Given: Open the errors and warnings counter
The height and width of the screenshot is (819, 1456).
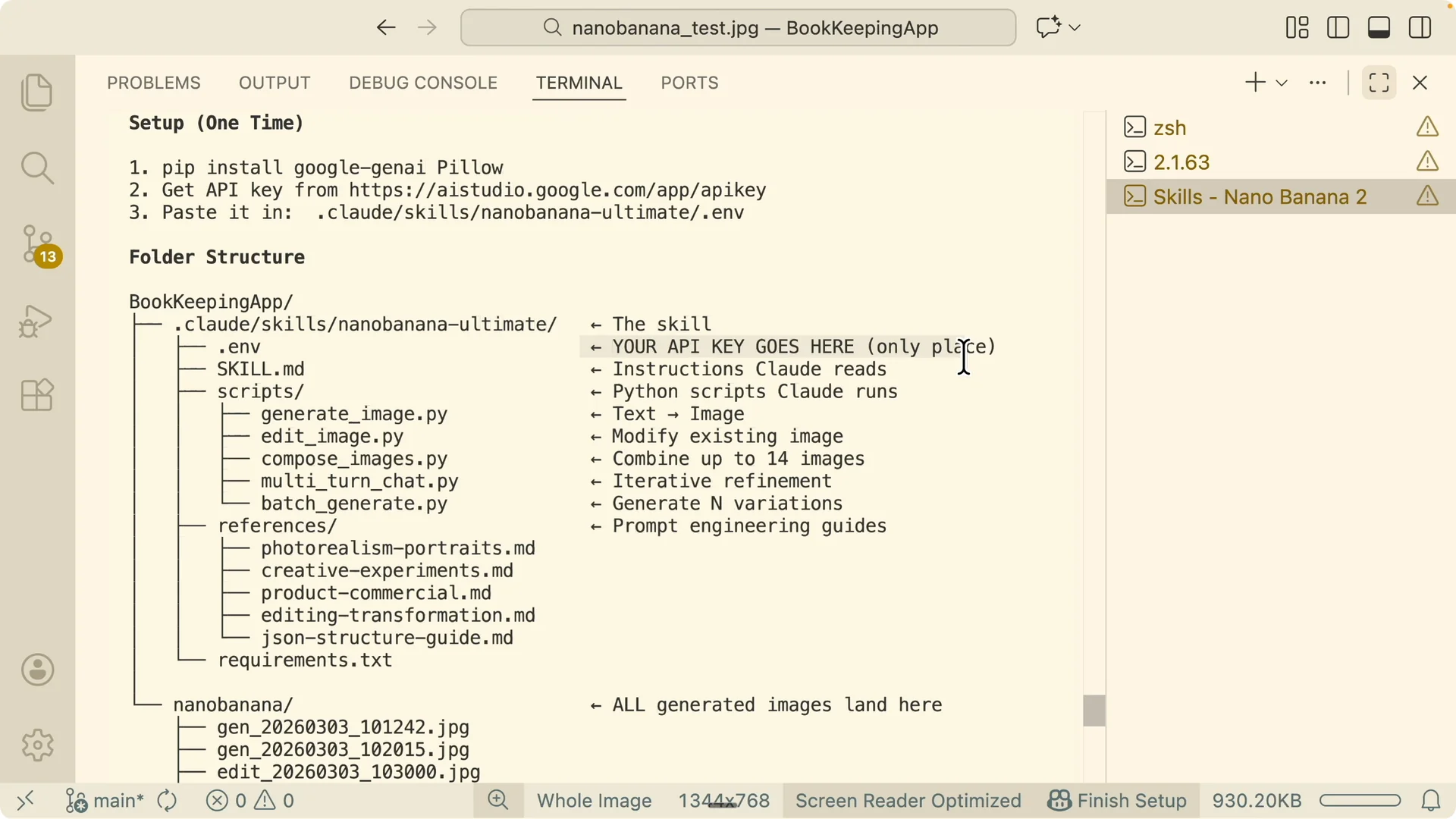Looking at the screenshot, I should pyautogui.click(x=250, y=801).
